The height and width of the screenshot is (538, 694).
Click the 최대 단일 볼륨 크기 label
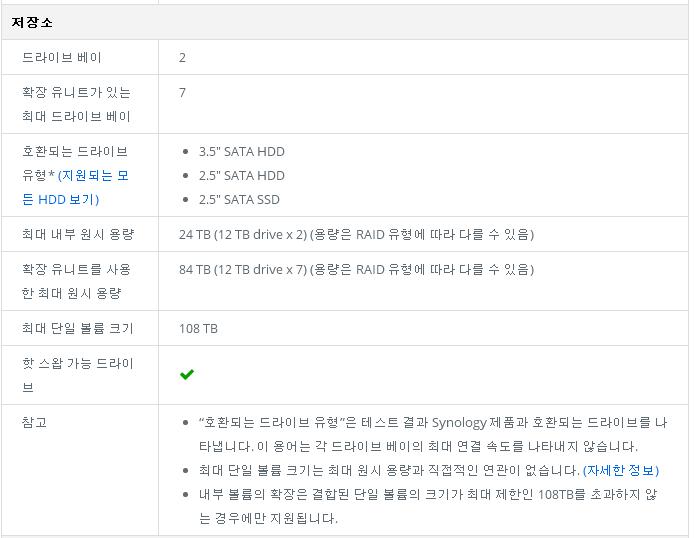77,328
